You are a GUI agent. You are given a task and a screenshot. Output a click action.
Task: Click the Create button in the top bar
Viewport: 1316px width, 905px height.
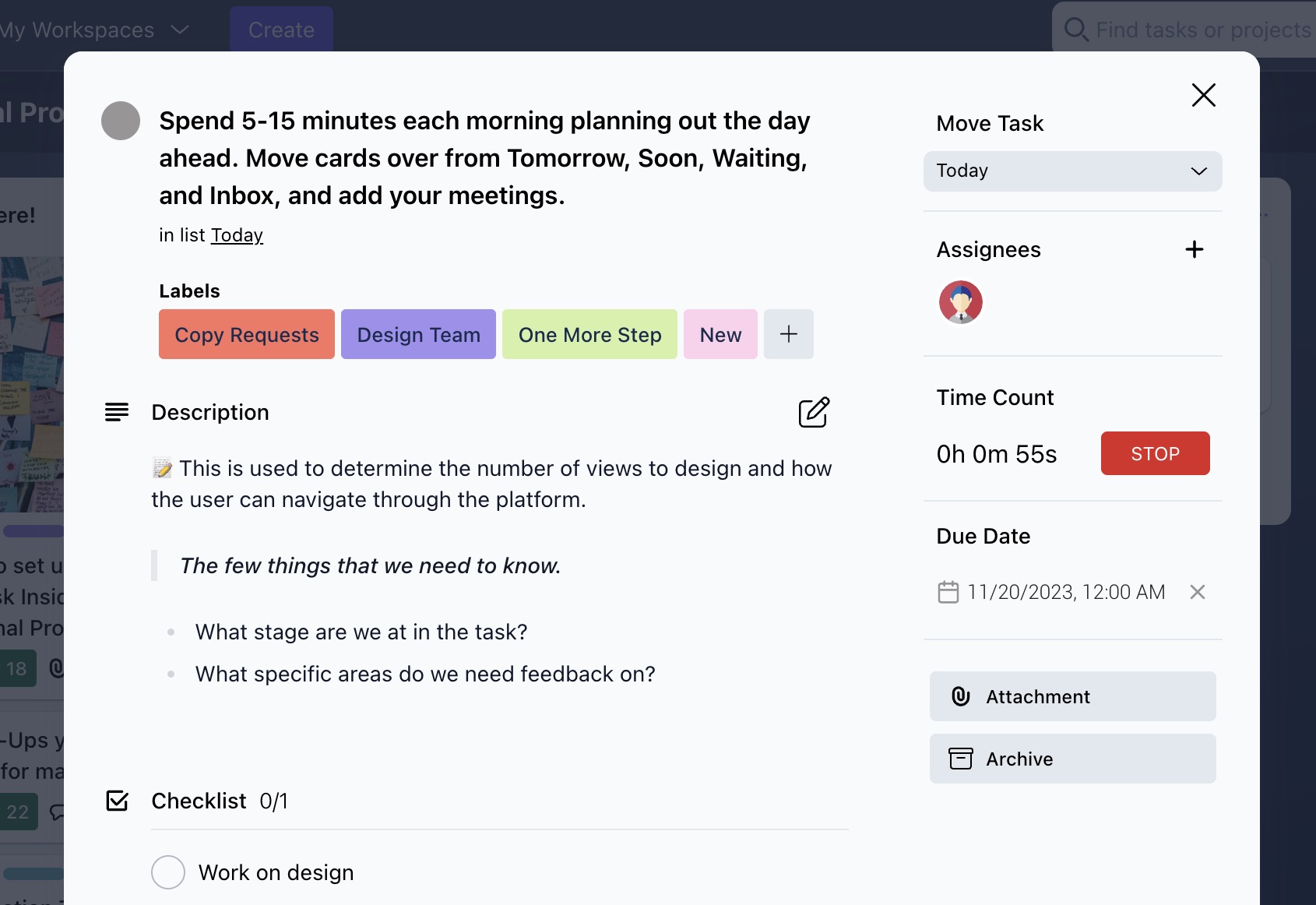point(281,30)
